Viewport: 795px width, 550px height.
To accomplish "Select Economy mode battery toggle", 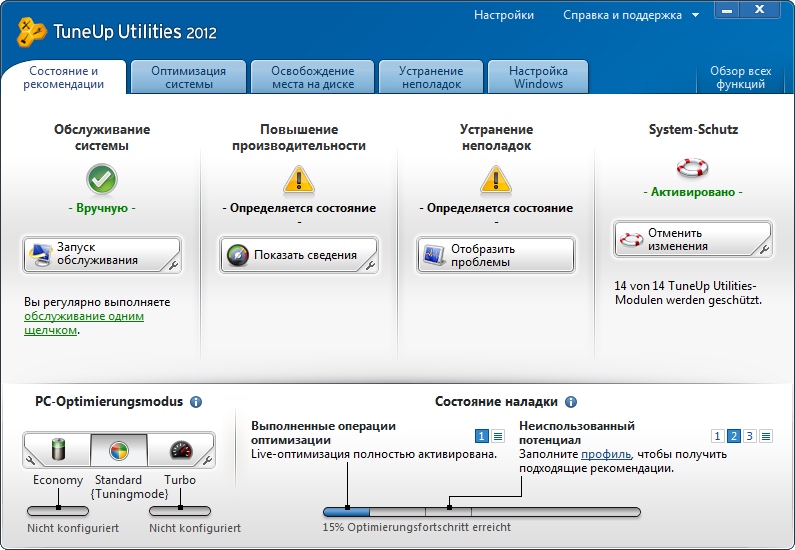I will tap(58, 450).
